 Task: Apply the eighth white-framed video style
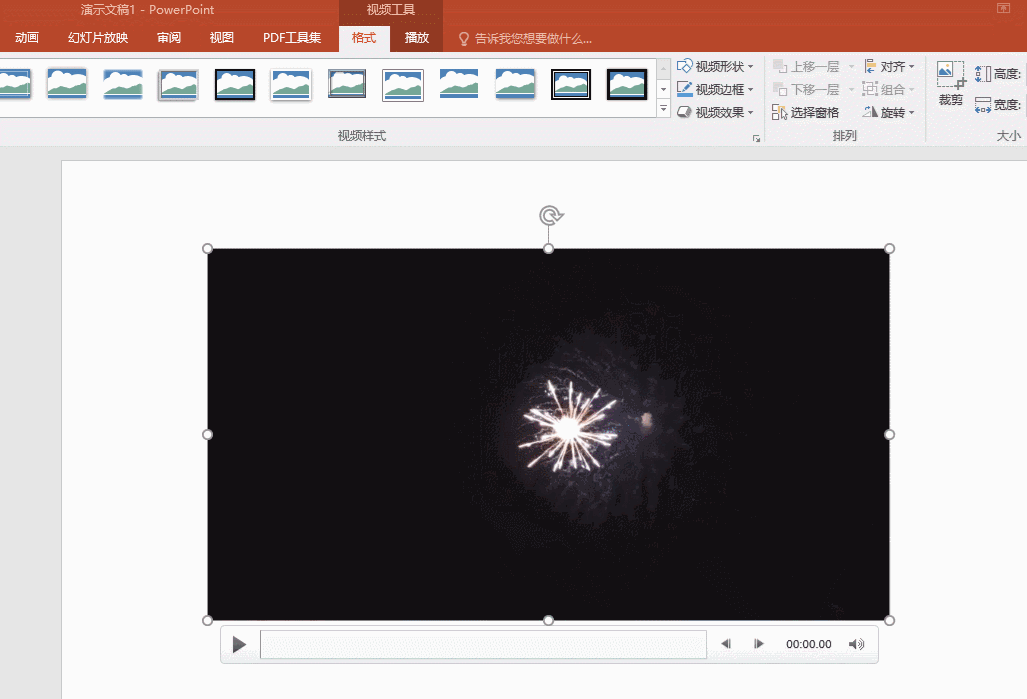pos(403,85)
